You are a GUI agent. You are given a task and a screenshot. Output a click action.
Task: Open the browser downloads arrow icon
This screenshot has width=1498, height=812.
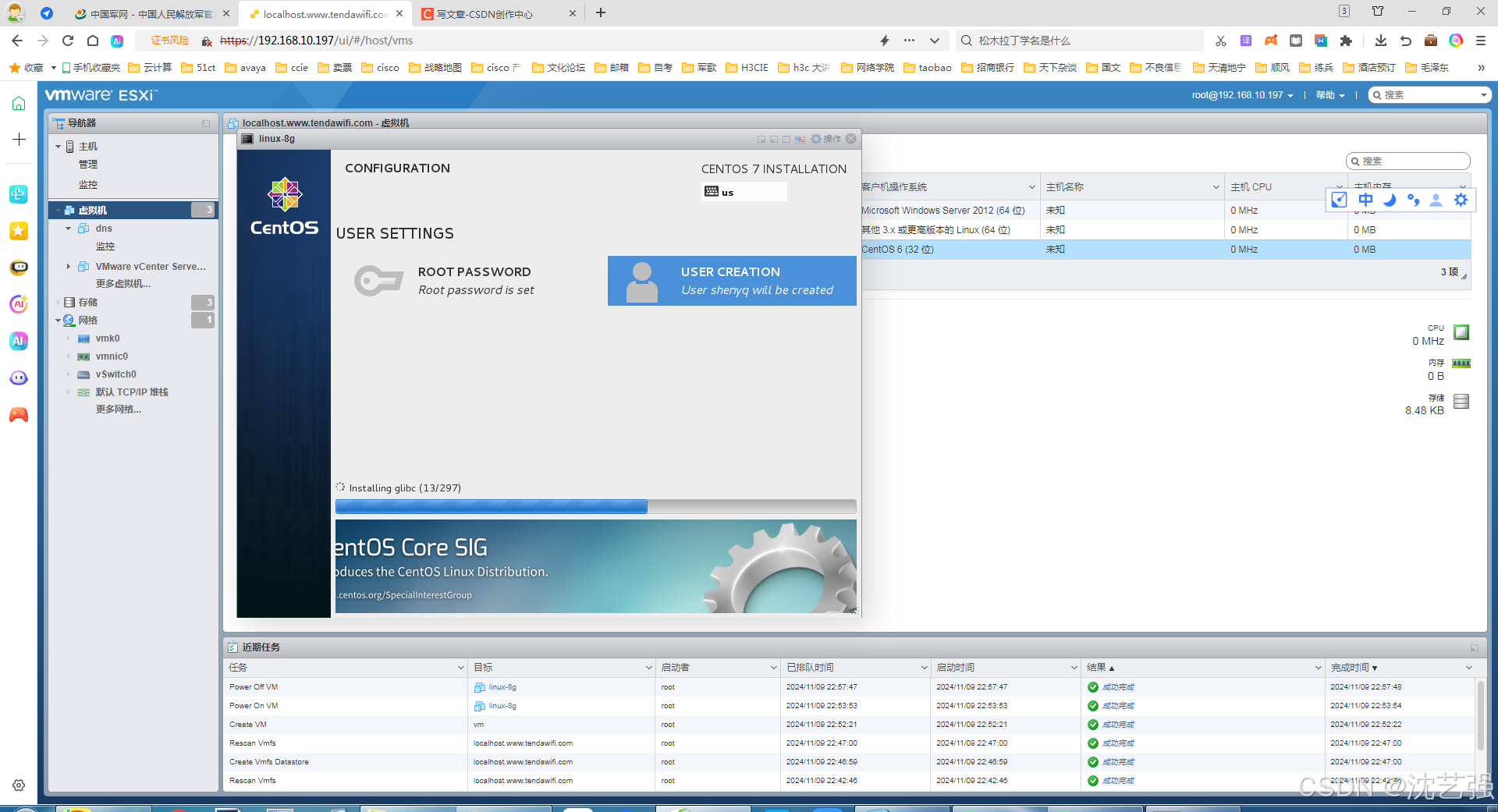tap(1380, 41)
